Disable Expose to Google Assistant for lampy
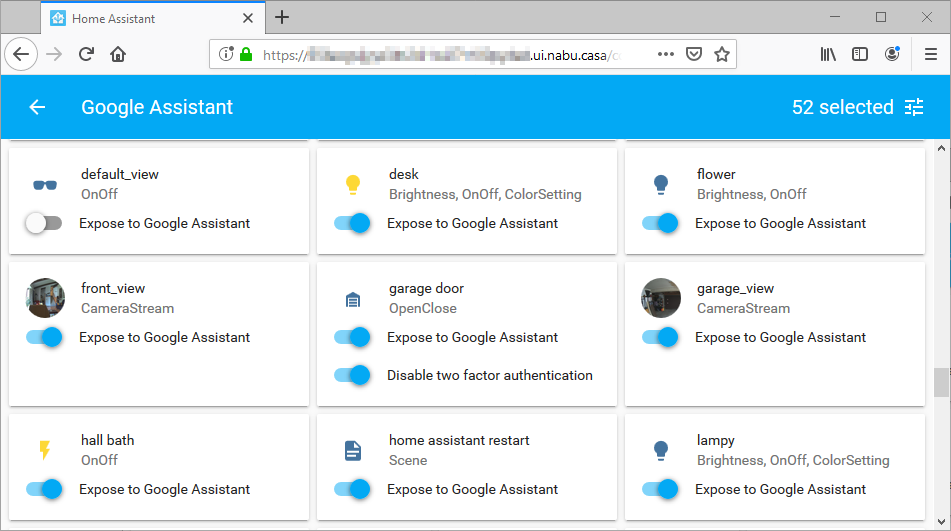Viewport: 951px width, 531px height. (660, 490)
